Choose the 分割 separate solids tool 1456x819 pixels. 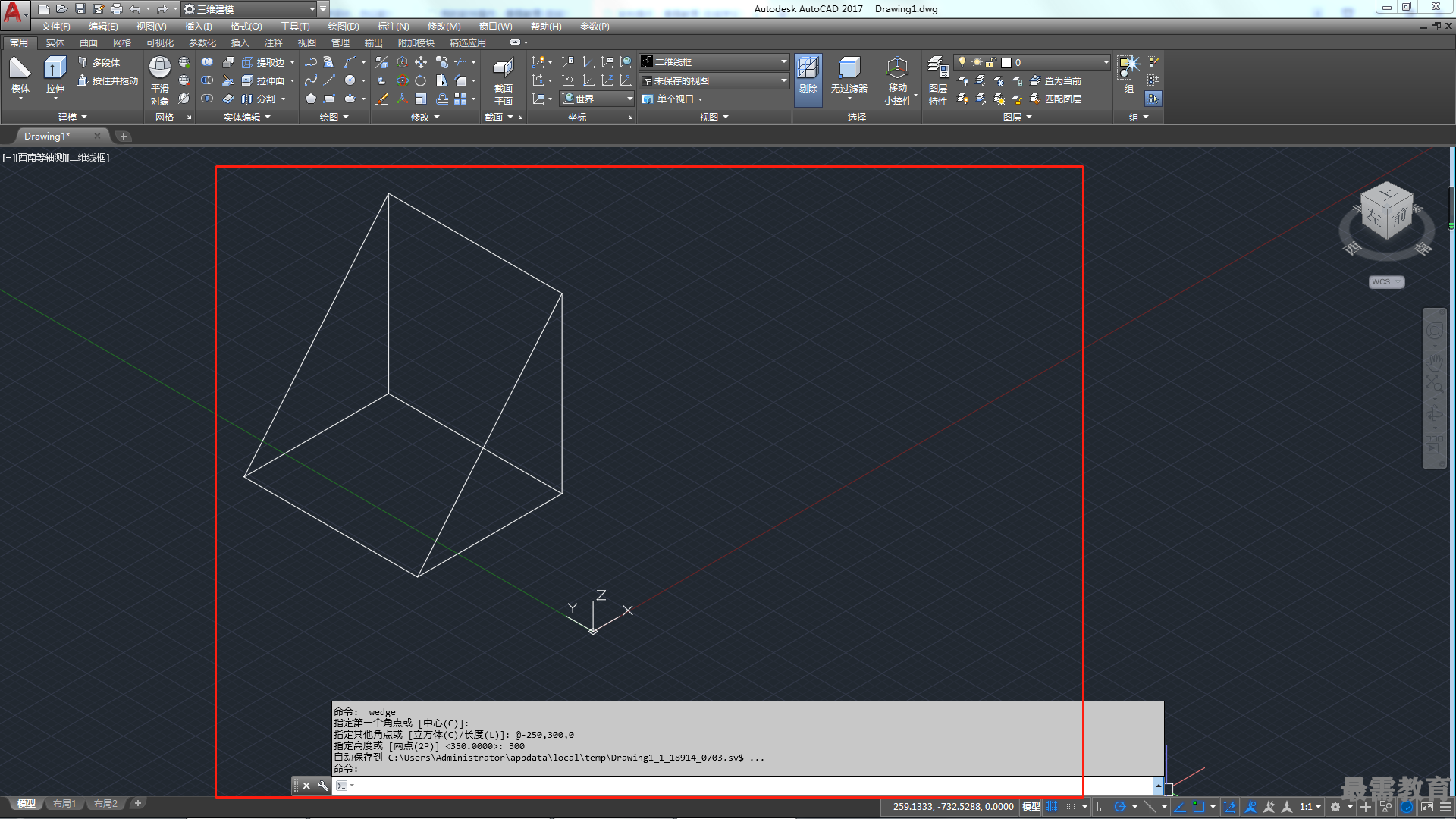click(x=259, y=99)
